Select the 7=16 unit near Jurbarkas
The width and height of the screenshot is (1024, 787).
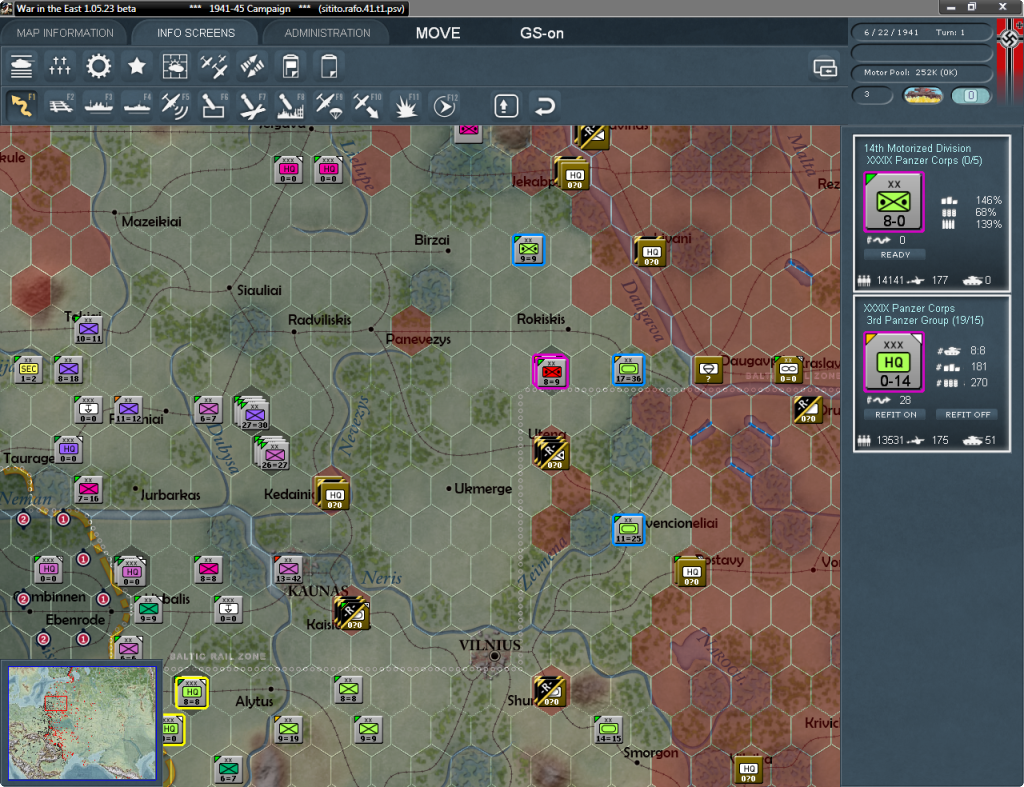[88, 490]
